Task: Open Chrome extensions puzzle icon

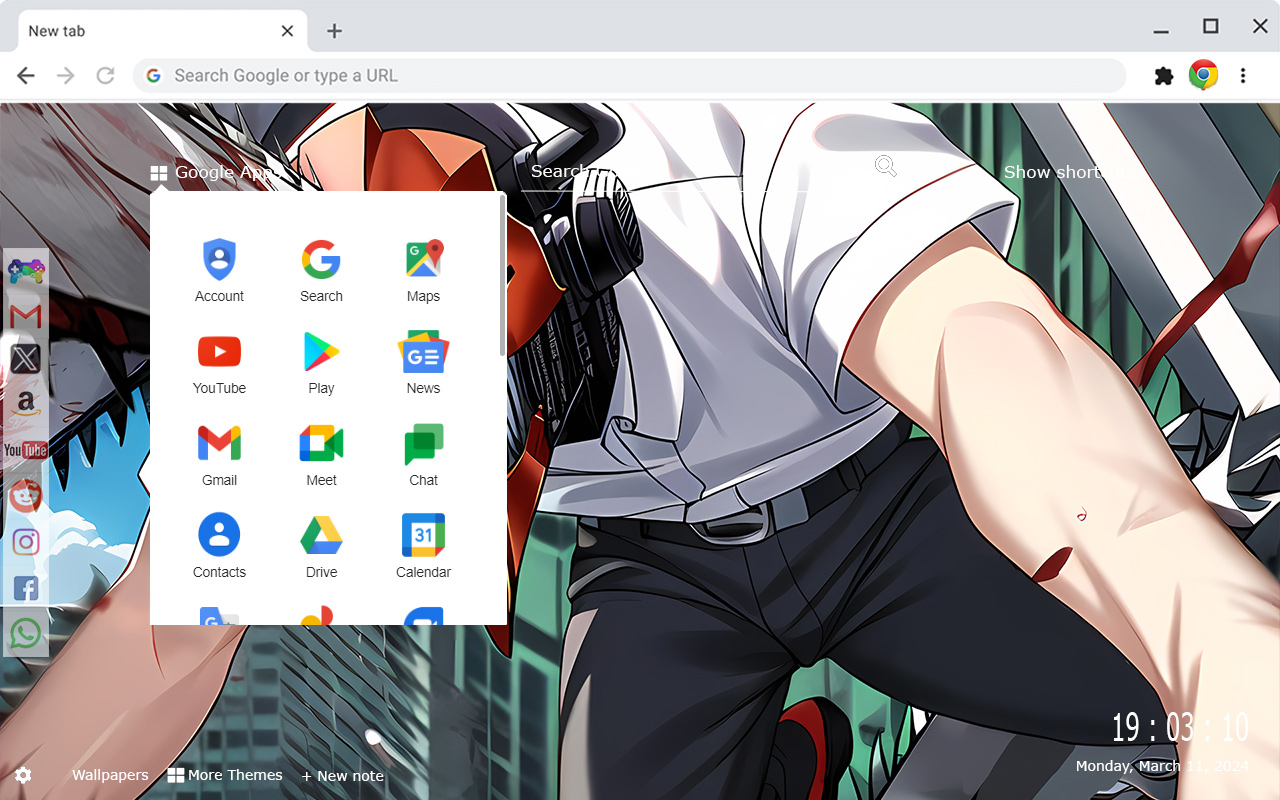Action: pyautogui.click(x=1164, y=76)
